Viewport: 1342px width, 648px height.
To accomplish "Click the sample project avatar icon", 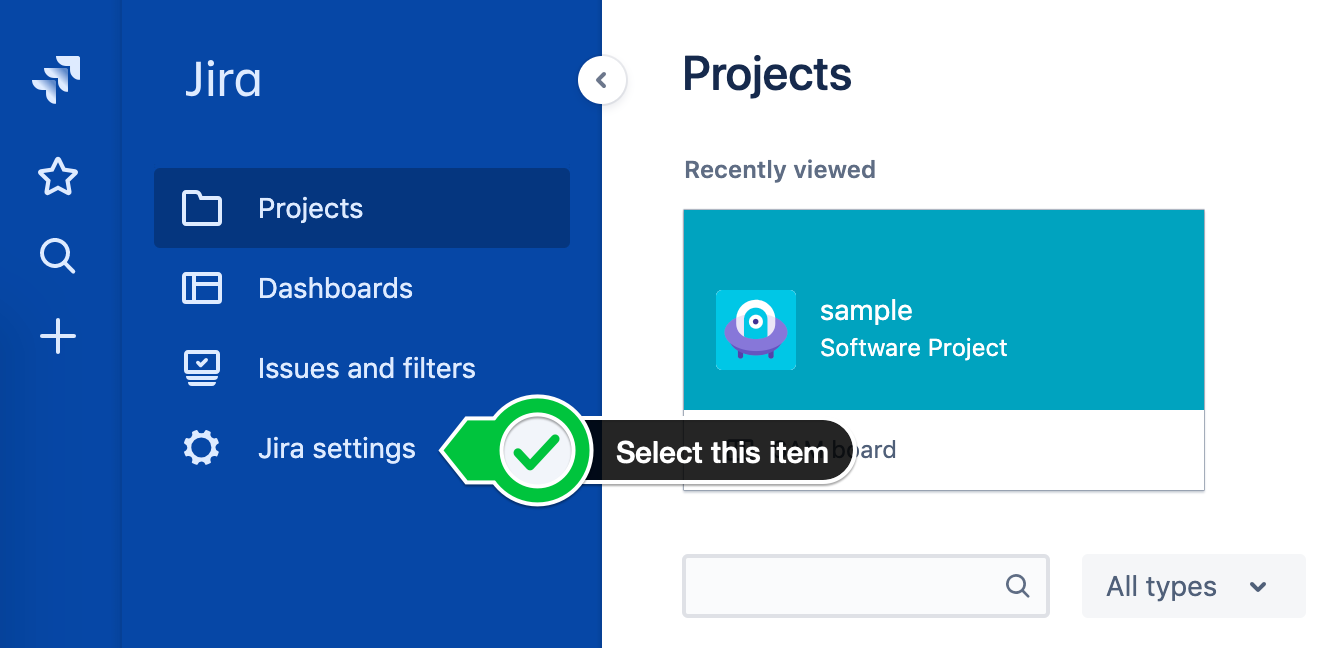I will 756,330.
